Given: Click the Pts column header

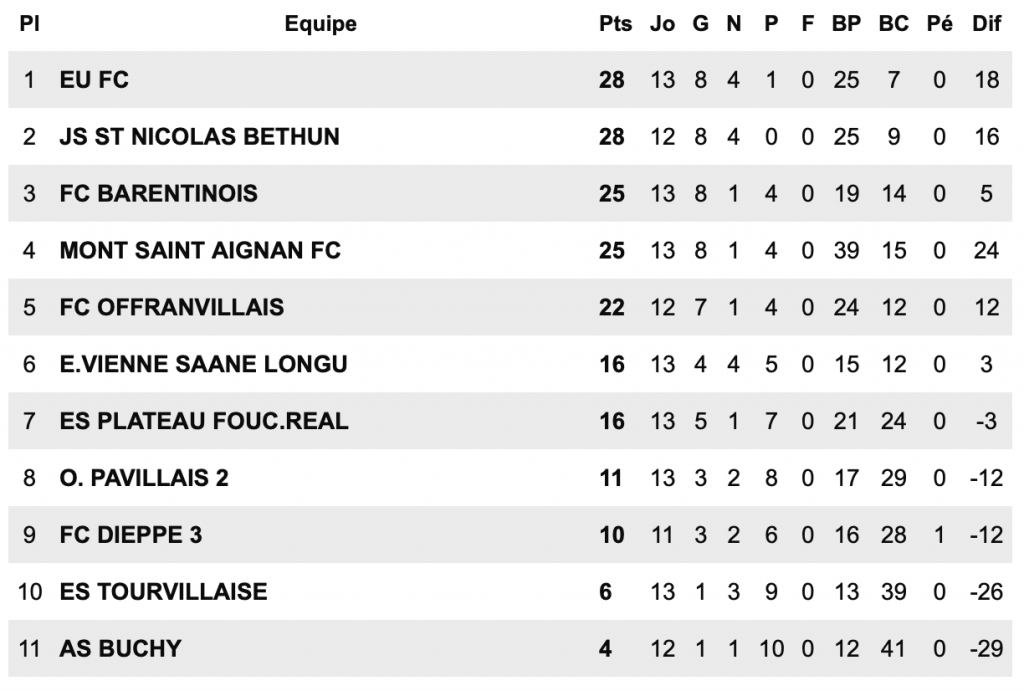Looking at the screenshot, I should point(615,24).
